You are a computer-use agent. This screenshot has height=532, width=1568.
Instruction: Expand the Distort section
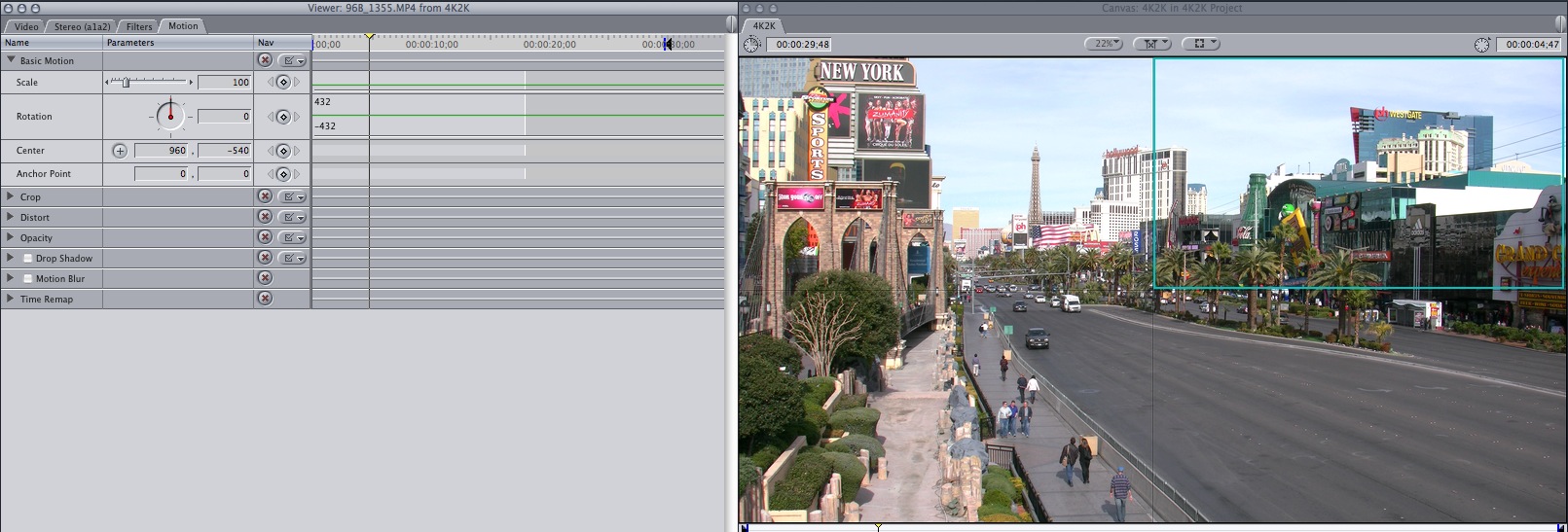tap(11, 217)
